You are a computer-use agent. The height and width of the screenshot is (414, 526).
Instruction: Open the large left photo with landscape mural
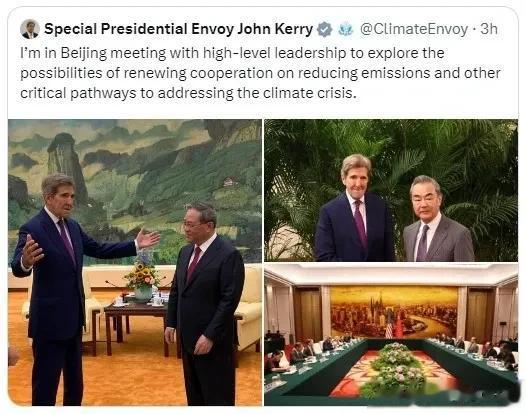135,262
